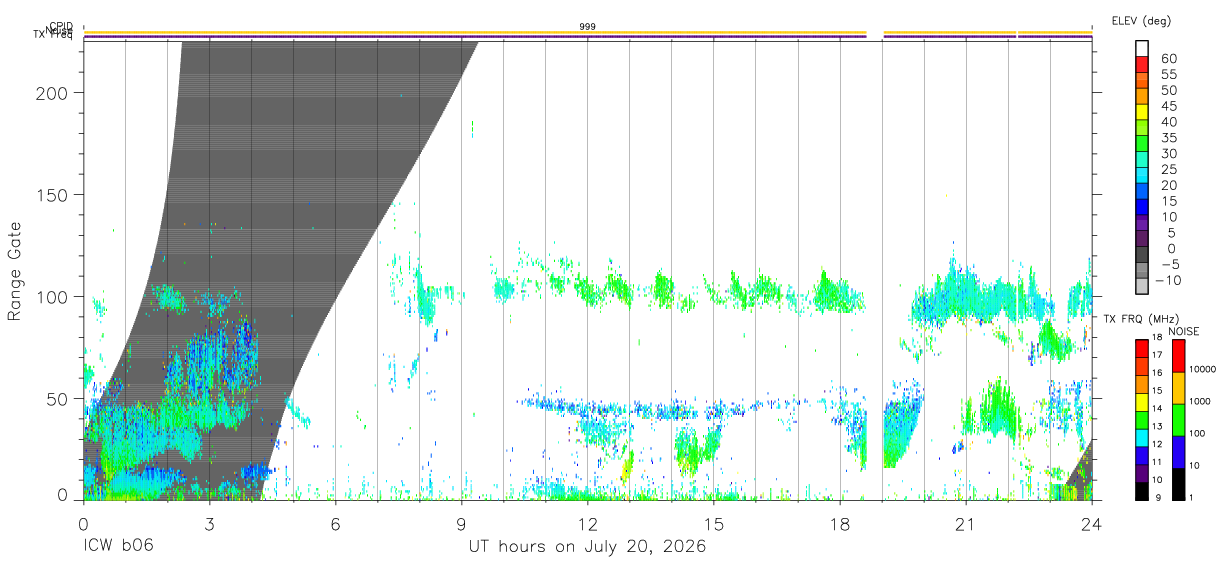Click the 21 tick on UT hours axis
The height and width of the screenshot is (567, 1228).
[965, 524]
